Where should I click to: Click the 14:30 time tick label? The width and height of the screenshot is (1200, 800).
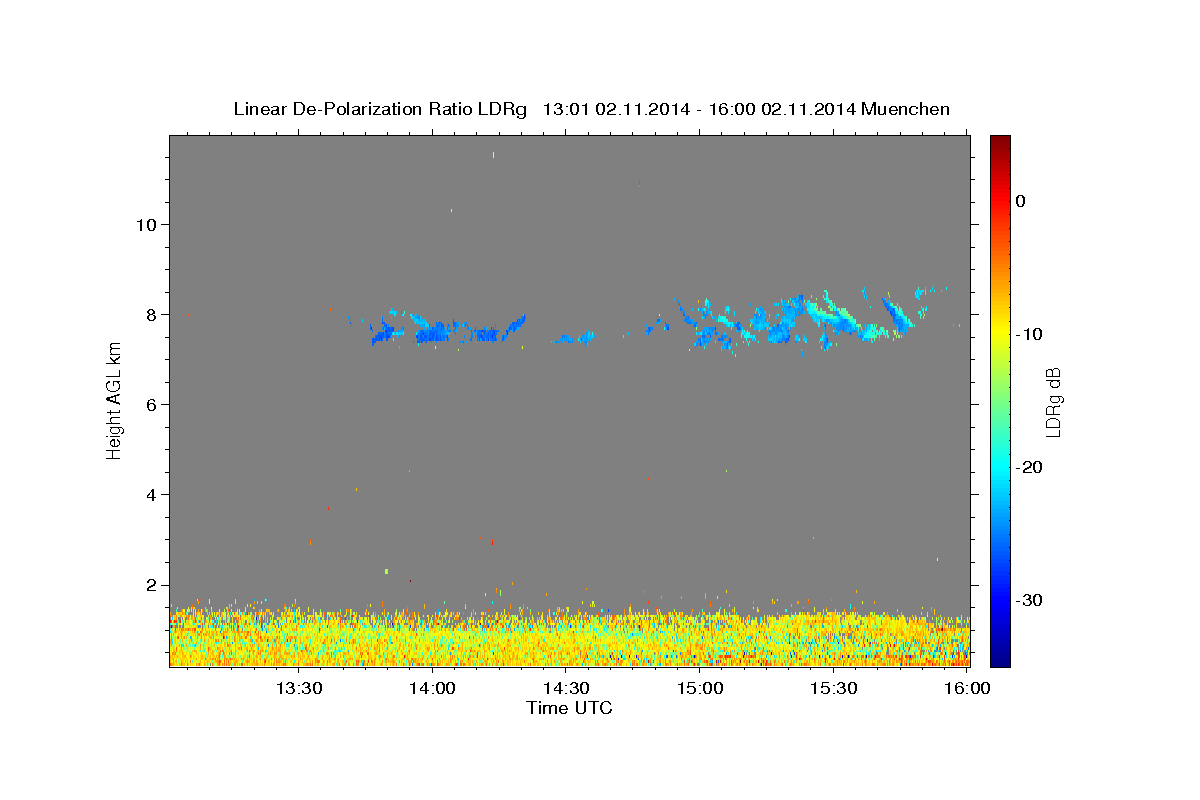566,688
